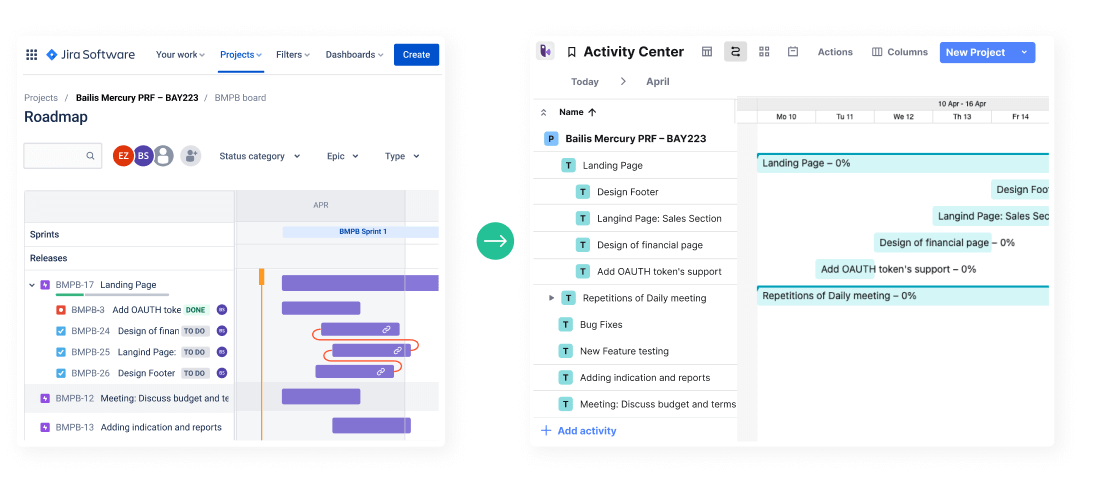This screenshot has width=1100, height=485.
Task: Click the BMPB-25 Gantt bar link icon
Action: pyautogui.click(x=397, y=350)
